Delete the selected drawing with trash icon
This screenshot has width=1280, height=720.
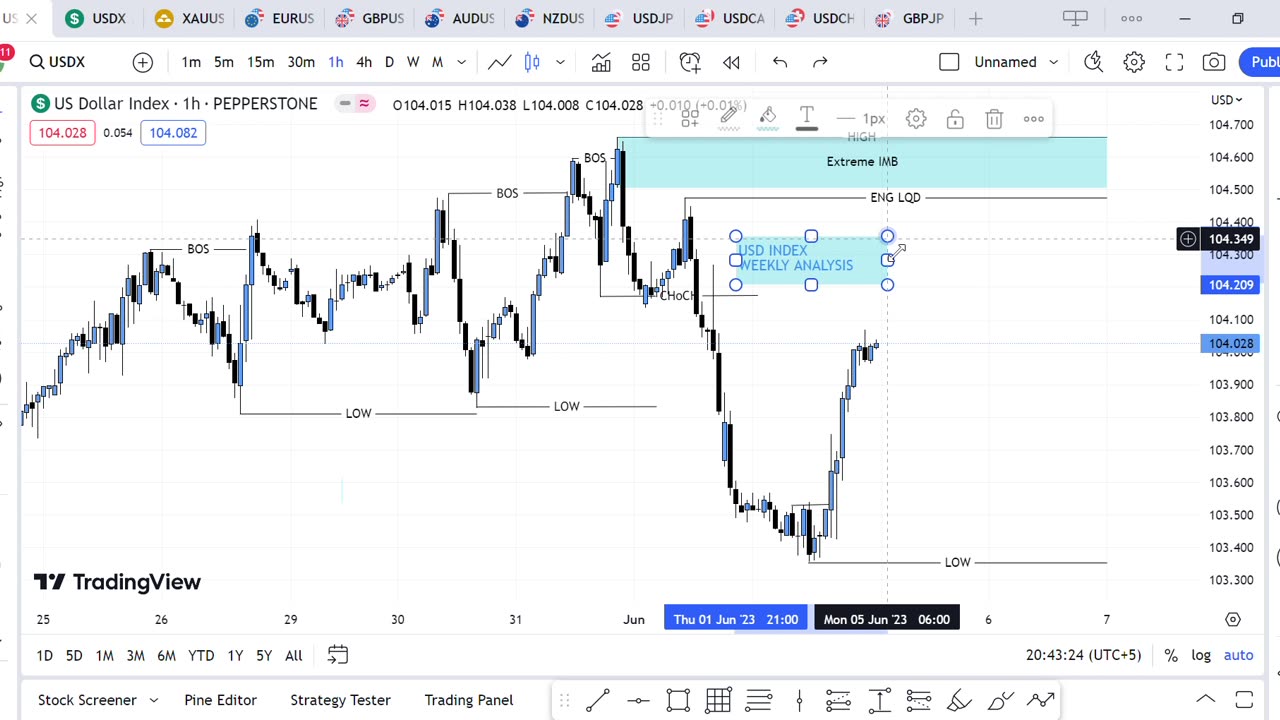(994, 119)
